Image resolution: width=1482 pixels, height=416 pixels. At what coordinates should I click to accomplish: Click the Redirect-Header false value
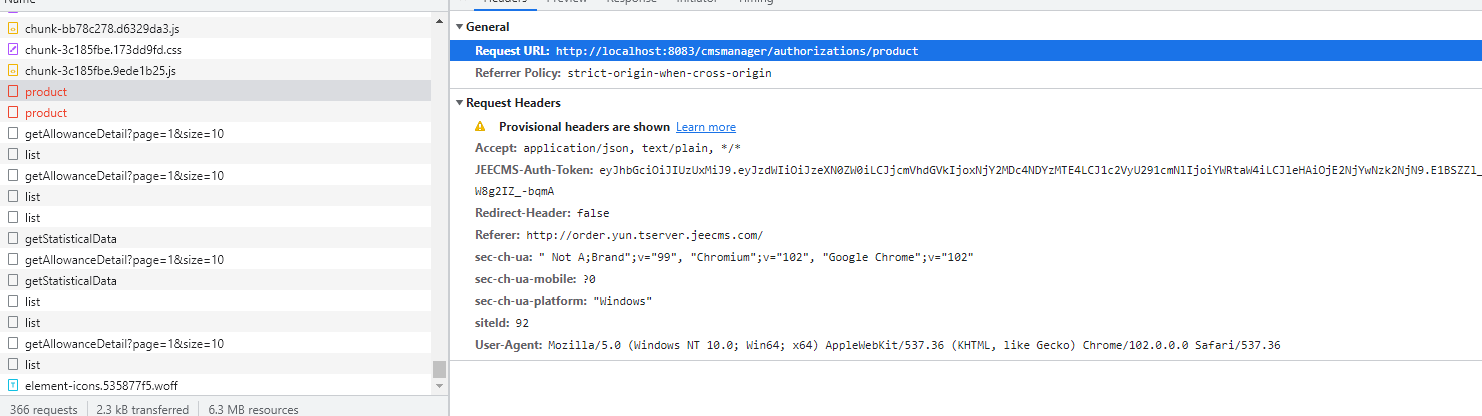click(593, 213)
